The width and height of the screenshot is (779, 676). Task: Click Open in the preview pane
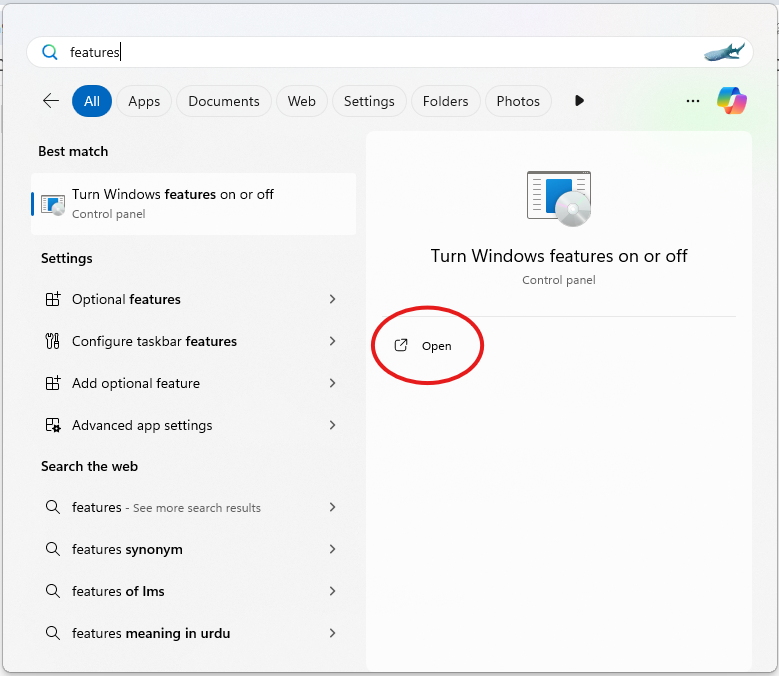coord(423,346)
